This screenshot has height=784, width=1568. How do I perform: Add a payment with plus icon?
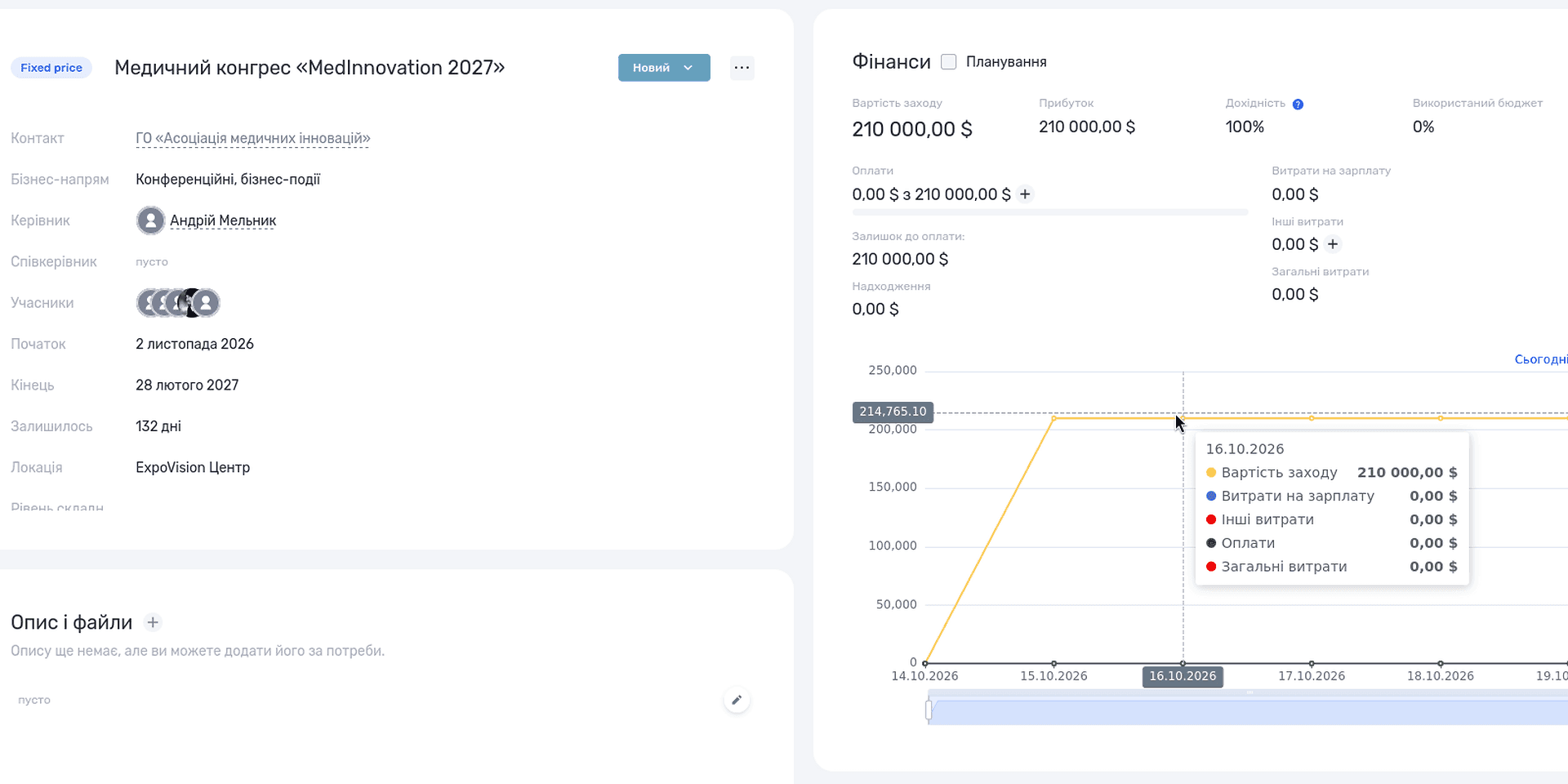click(1026, 194)
